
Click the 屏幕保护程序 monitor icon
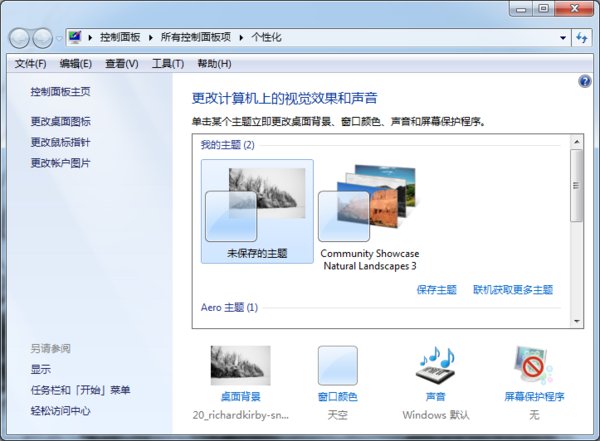pyautogui.click(x=534, y=365)
